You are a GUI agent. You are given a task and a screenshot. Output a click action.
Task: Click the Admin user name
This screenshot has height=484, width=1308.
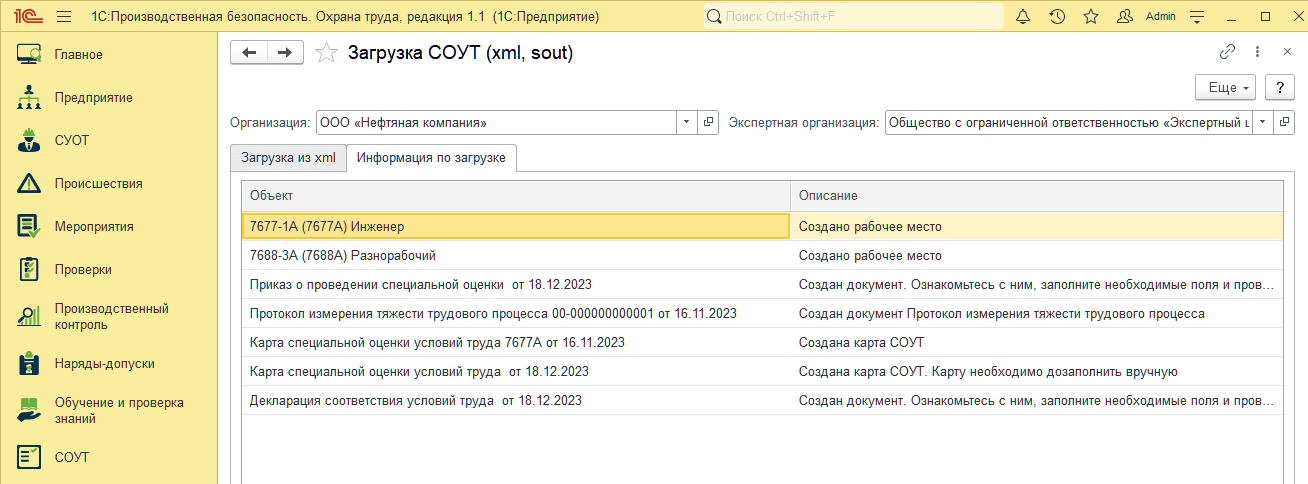tap(1160, 17)
